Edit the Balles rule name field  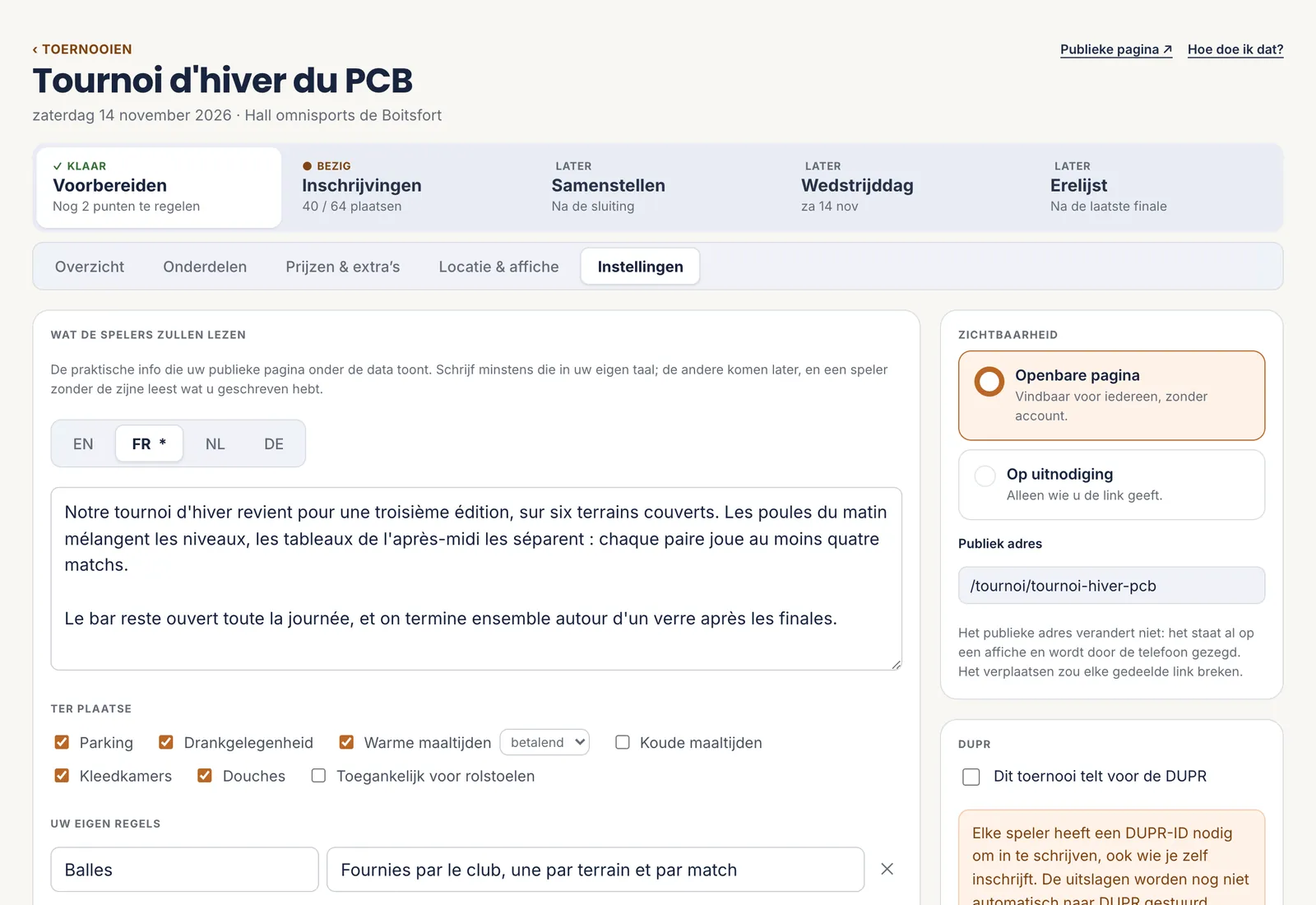click(x=184, y=870)
